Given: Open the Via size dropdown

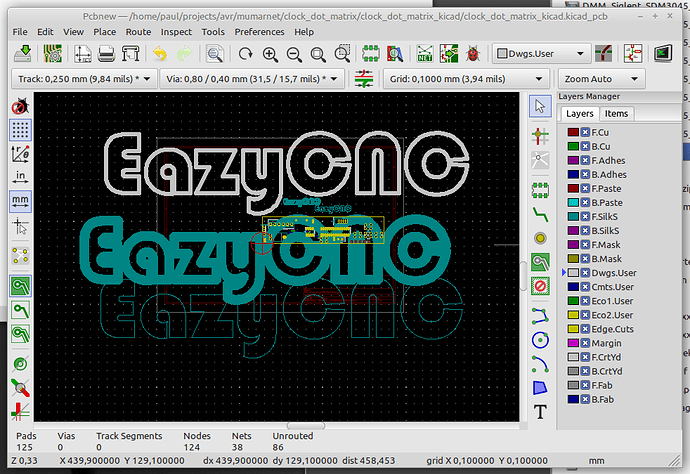Looking at the screenshot, I should [252, 79].
